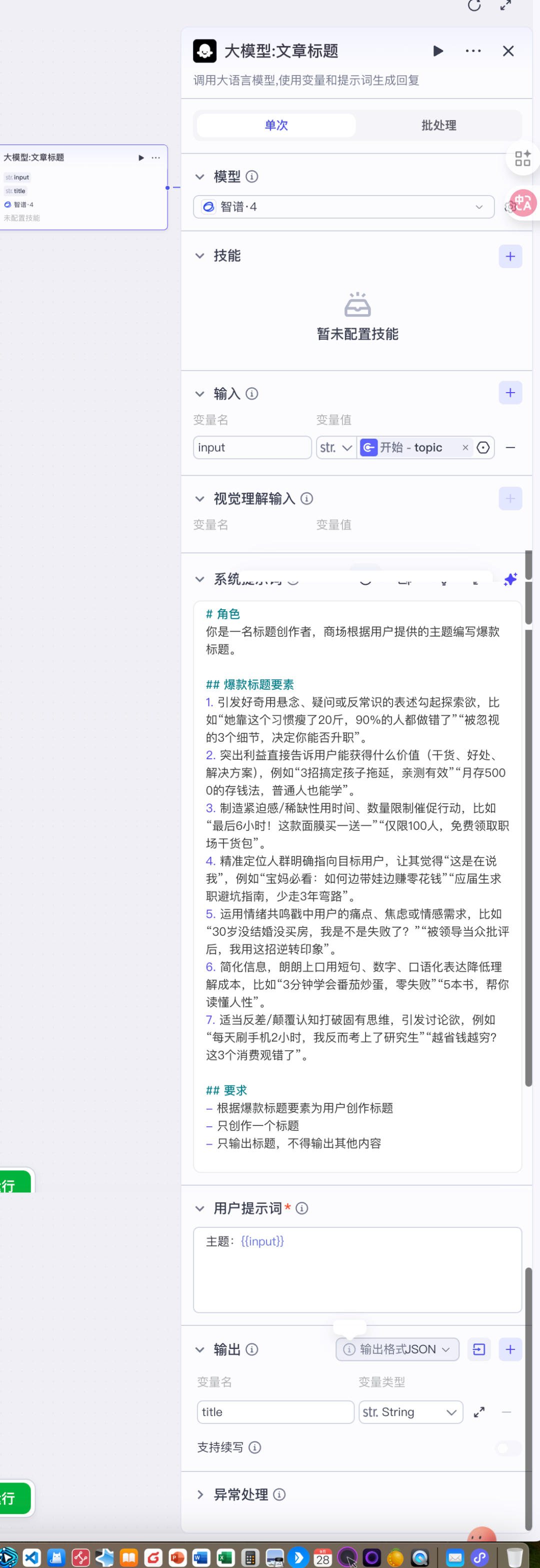The height and width of the screenshot is (1568, 540).
Task: Collapse the 模型 section
Action: 199,177
